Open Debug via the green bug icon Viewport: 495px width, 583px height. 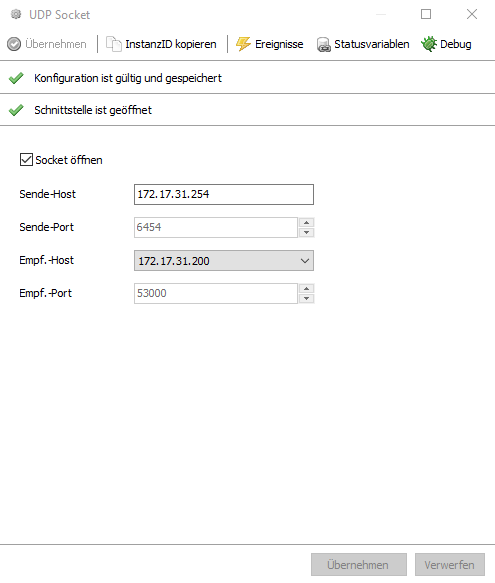[x=429, y=44]
